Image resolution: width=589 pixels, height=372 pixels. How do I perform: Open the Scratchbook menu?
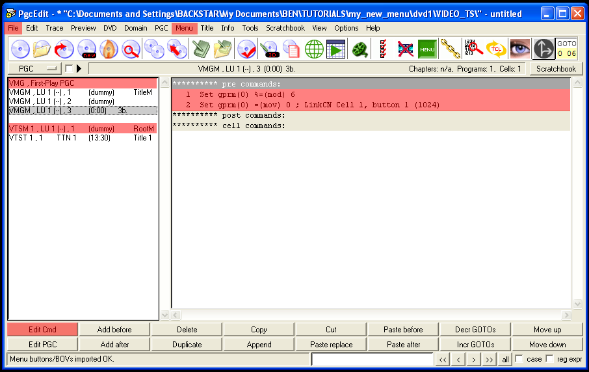285,28
